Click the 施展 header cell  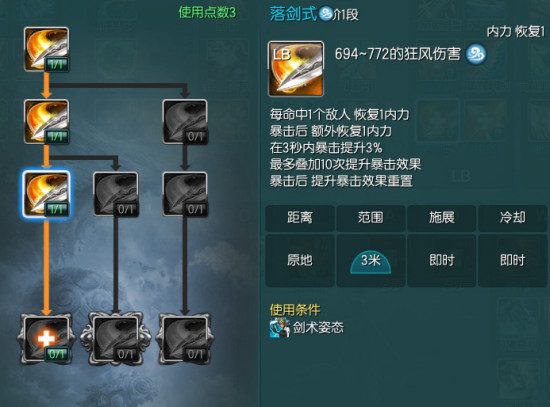pyautogui.click(x=442, y=218)
